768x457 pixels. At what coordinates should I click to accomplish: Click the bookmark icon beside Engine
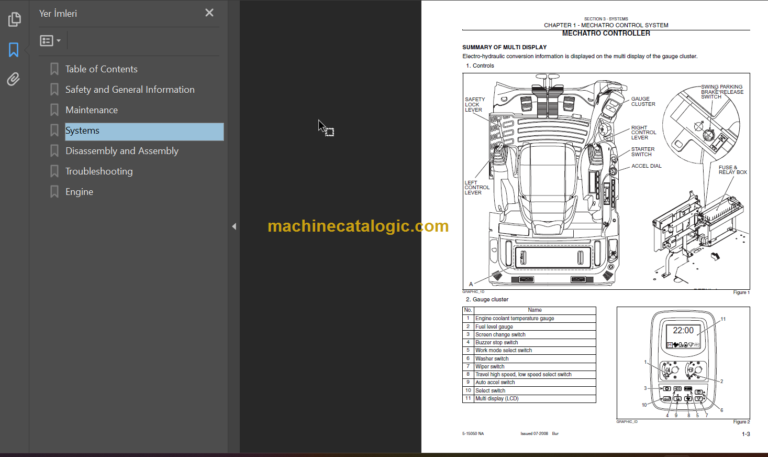54,192
